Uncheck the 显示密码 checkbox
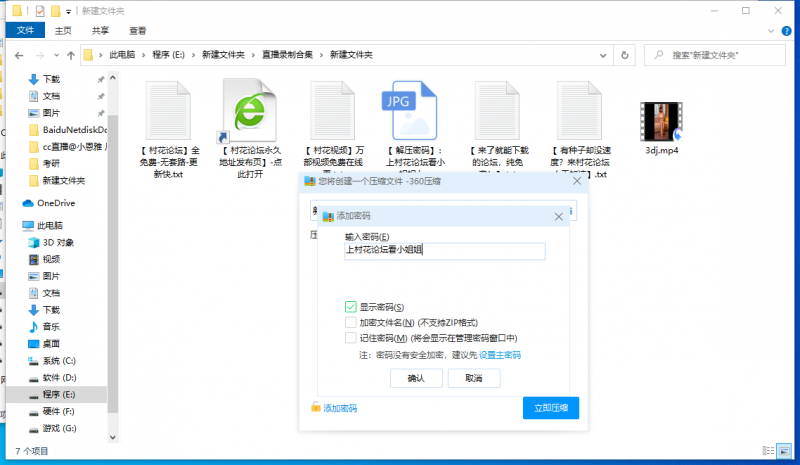 pyautogui.click(x=350, y=307)
